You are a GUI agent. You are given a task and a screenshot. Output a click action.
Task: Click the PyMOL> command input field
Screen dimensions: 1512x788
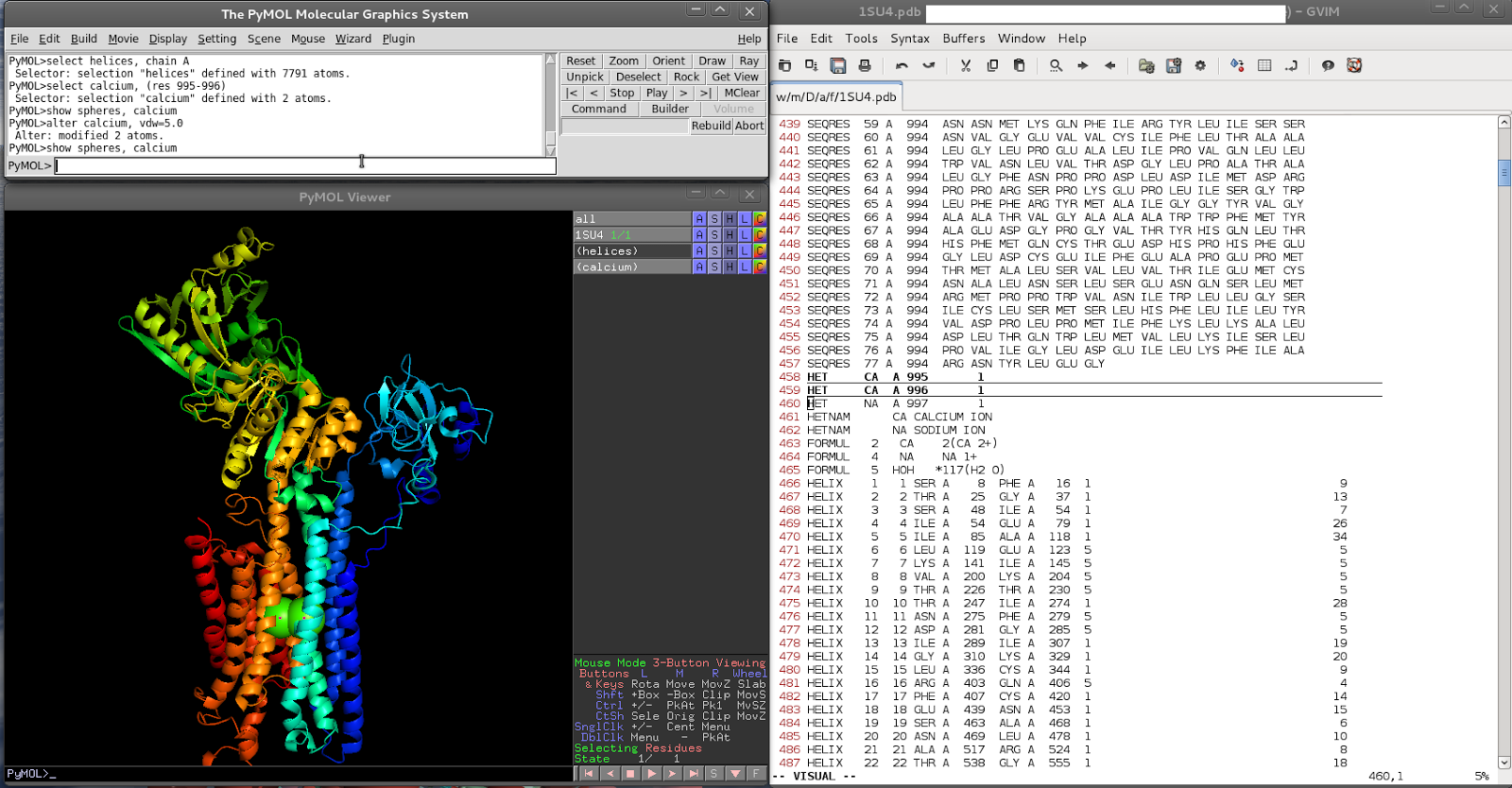(305, 165)
